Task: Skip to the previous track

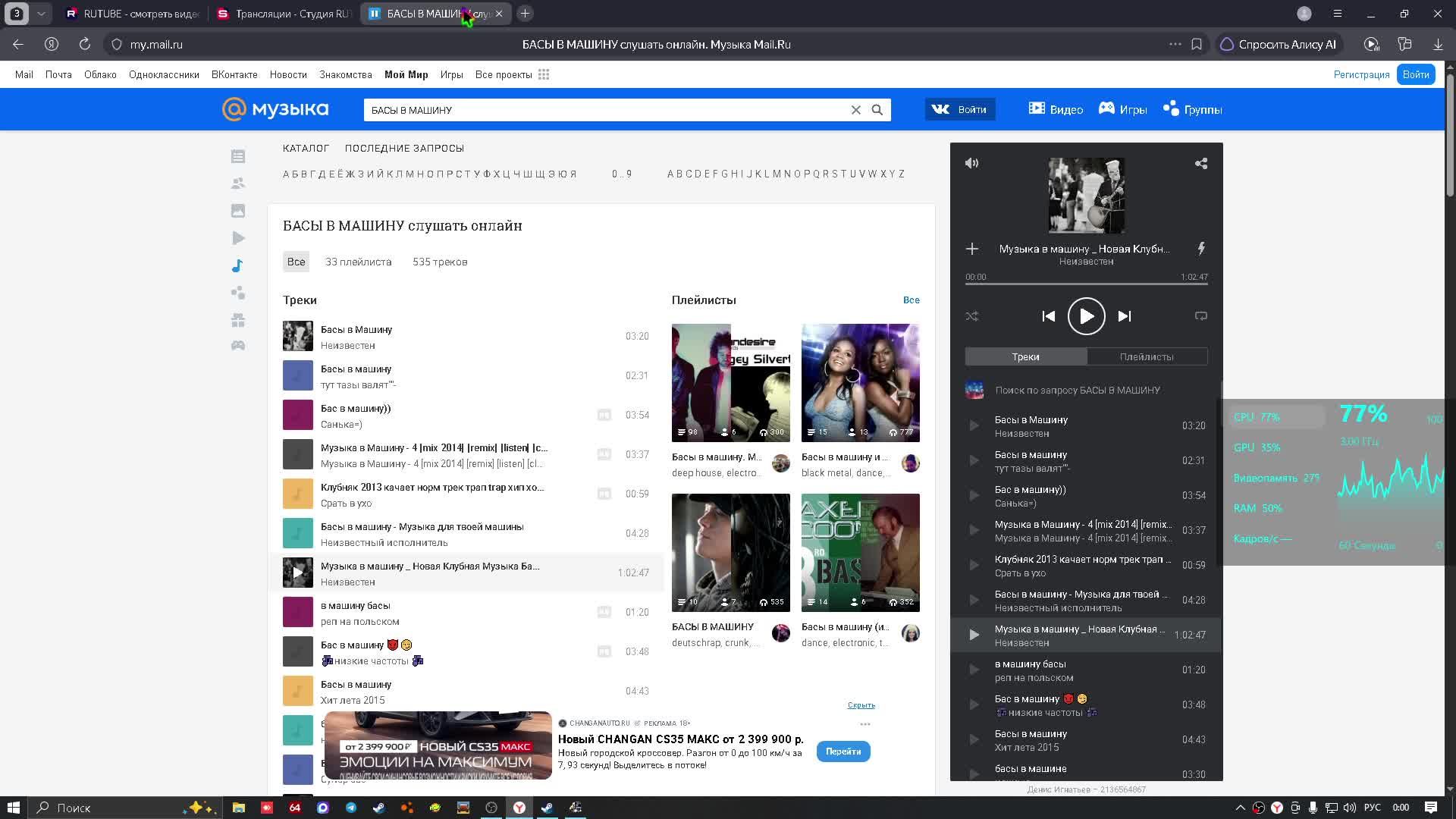Action: pyautogui.click(x=1049, y=316)
